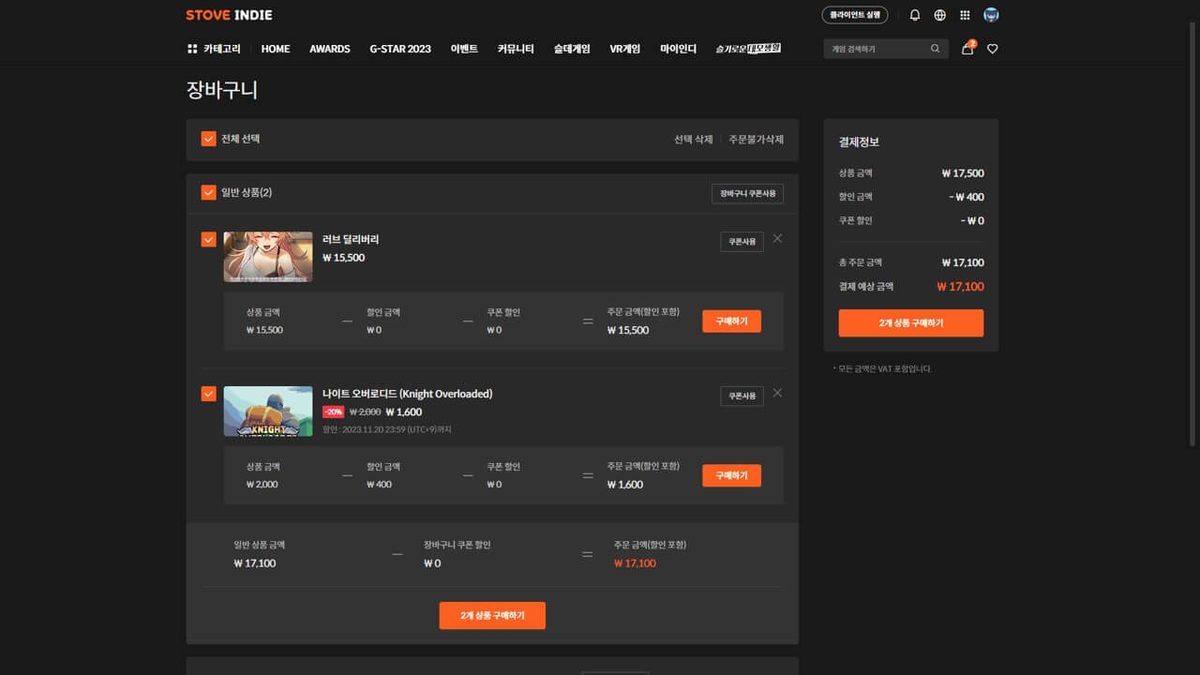
Task: Click the 주문불가삭제 link
Action: (756, 140)
